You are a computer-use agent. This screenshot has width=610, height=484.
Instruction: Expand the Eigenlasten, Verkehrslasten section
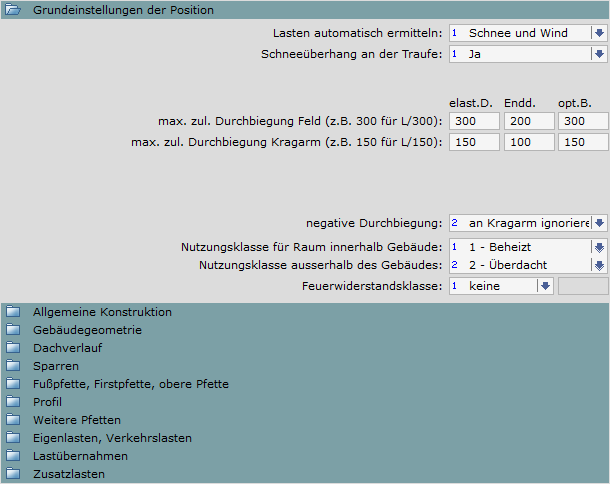pos(112,438)
